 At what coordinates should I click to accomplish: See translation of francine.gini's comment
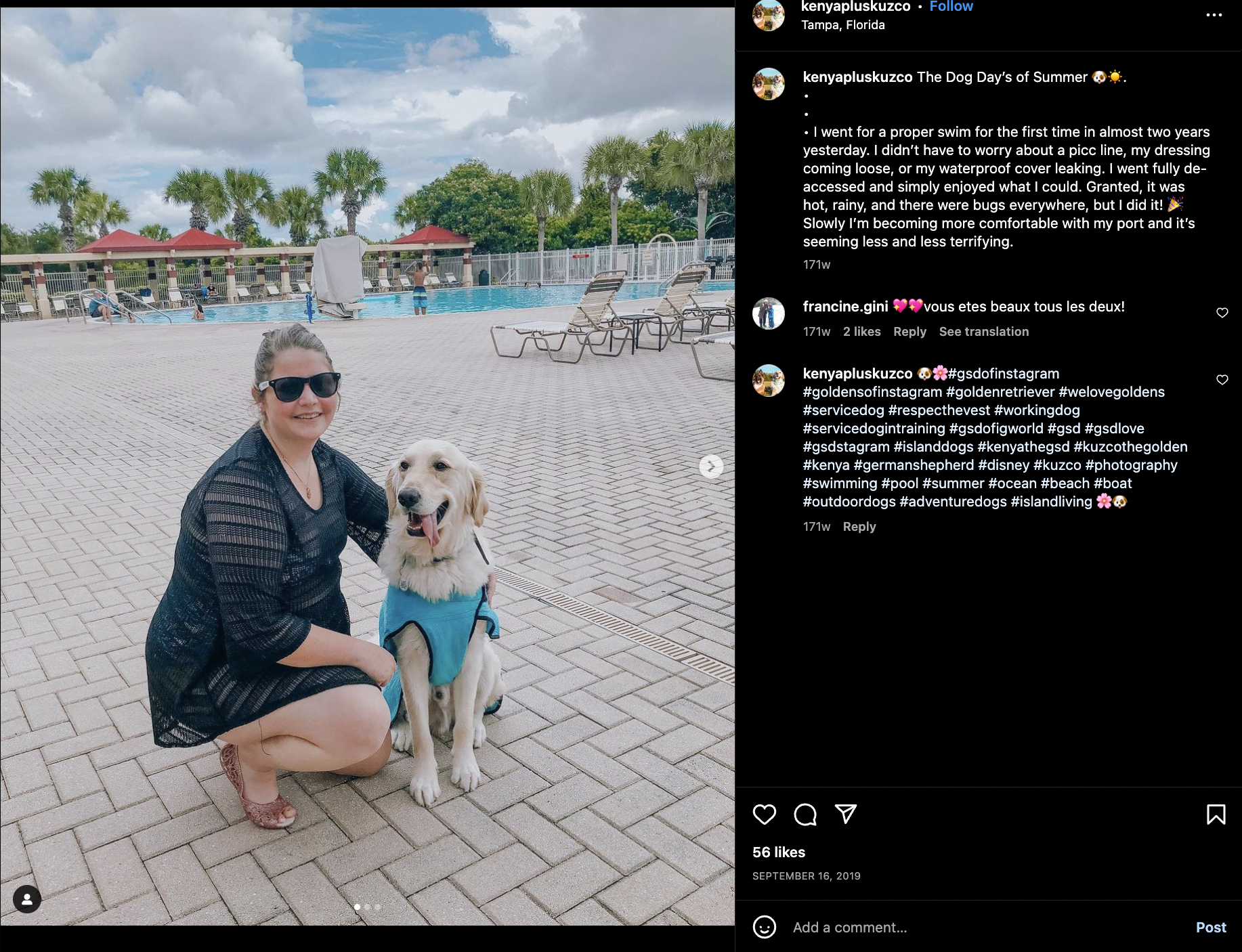(983, 332)
